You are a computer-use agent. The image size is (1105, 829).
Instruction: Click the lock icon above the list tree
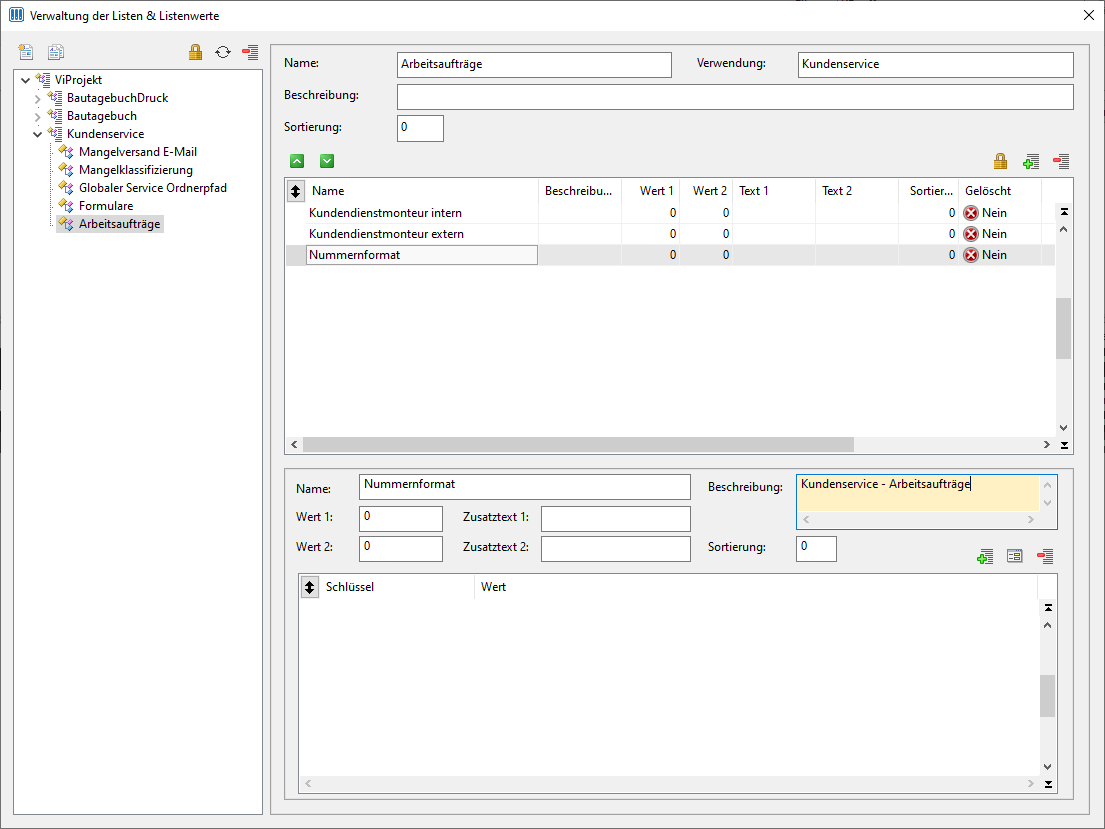(195, 52)
